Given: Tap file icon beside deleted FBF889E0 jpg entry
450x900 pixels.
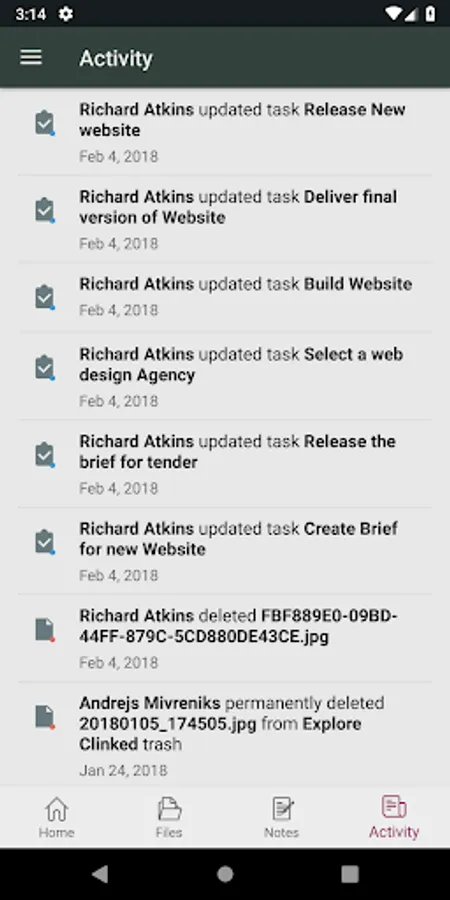Looking at the screenshot, I should pyautogui.click(x=45, y=630).
